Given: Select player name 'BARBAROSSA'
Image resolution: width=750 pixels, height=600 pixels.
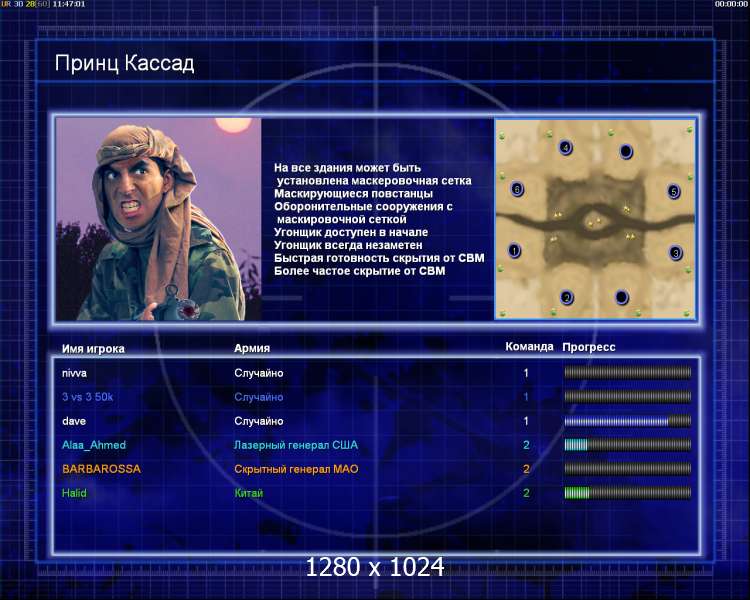Looking at the screenshot, I should (101, 469).
